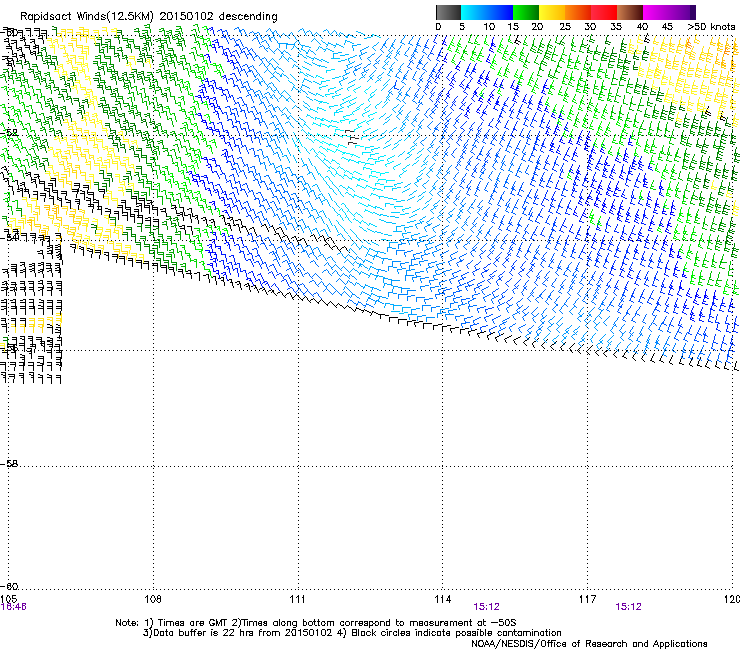This screenshot has width=740, height=650.
Task: Select the red 30-35 knots legend segment
Action: click(x=604, y=12)
